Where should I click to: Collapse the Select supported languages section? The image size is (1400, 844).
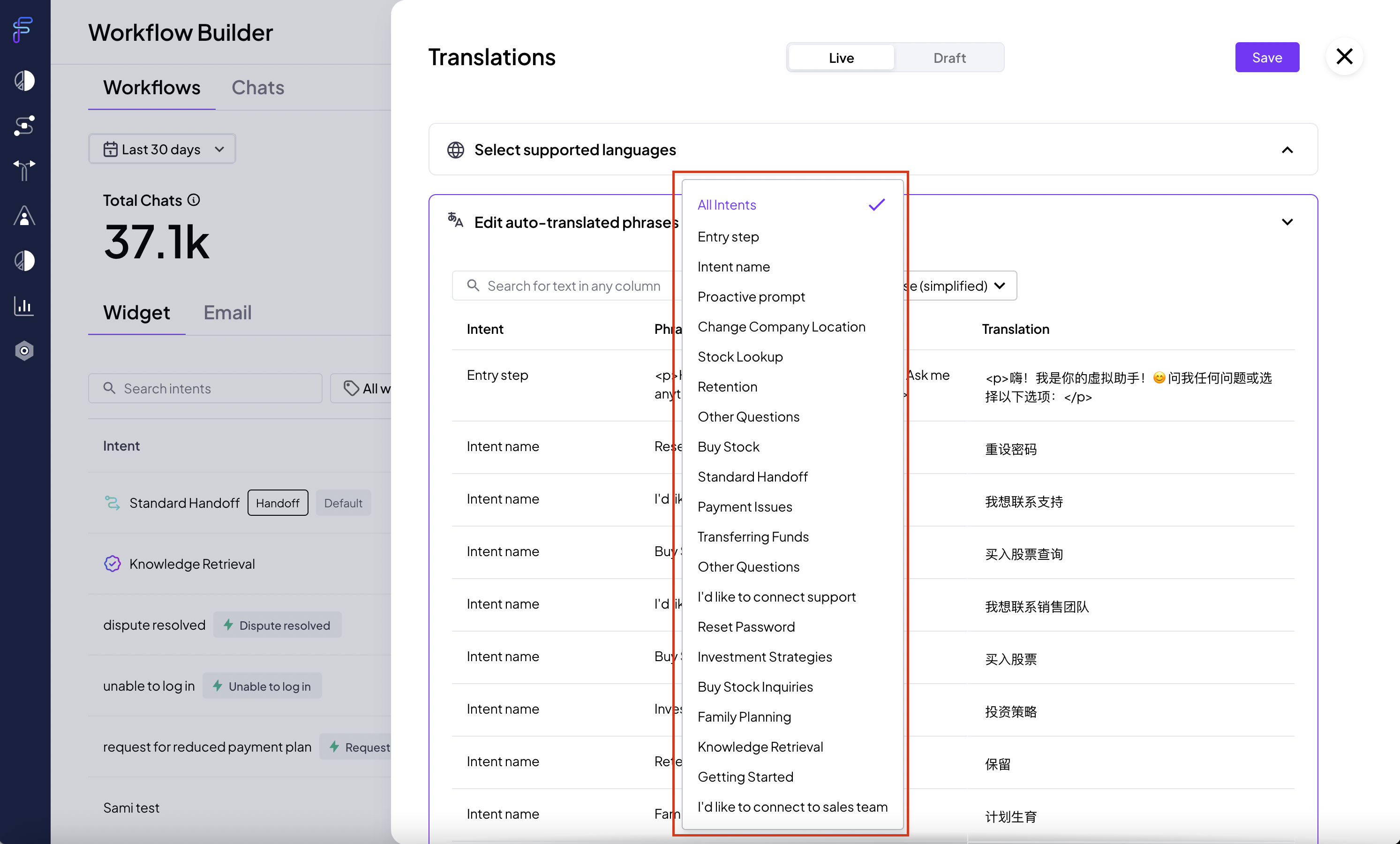click(x=1287, y=150)
